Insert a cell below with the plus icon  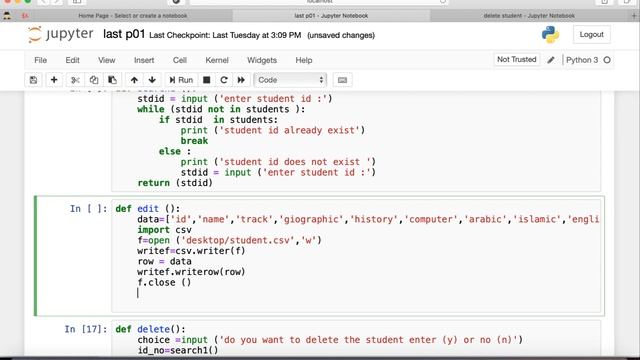tap(54, 80)
